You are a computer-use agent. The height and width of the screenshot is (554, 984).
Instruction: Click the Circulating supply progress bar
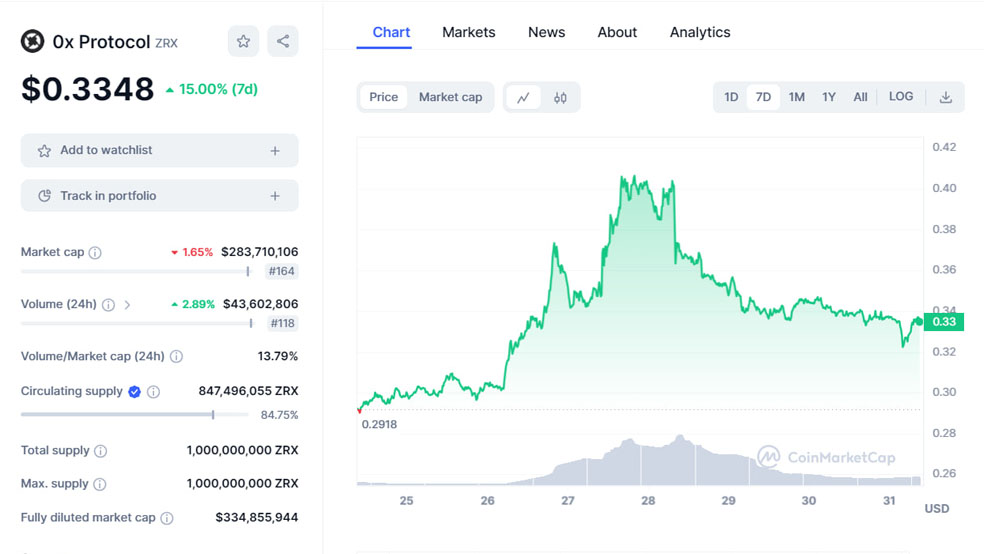click(135, 415)
